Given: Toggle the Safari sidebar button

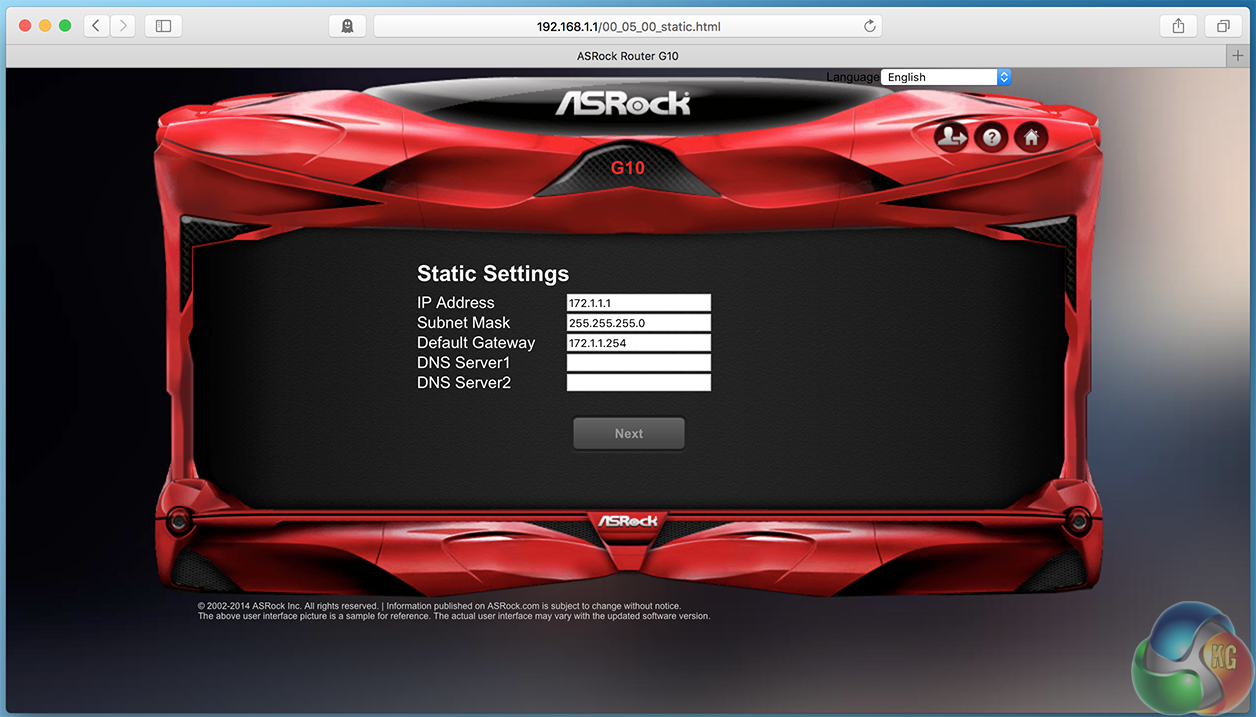Looking at the screenshot, I should [163, 26].
